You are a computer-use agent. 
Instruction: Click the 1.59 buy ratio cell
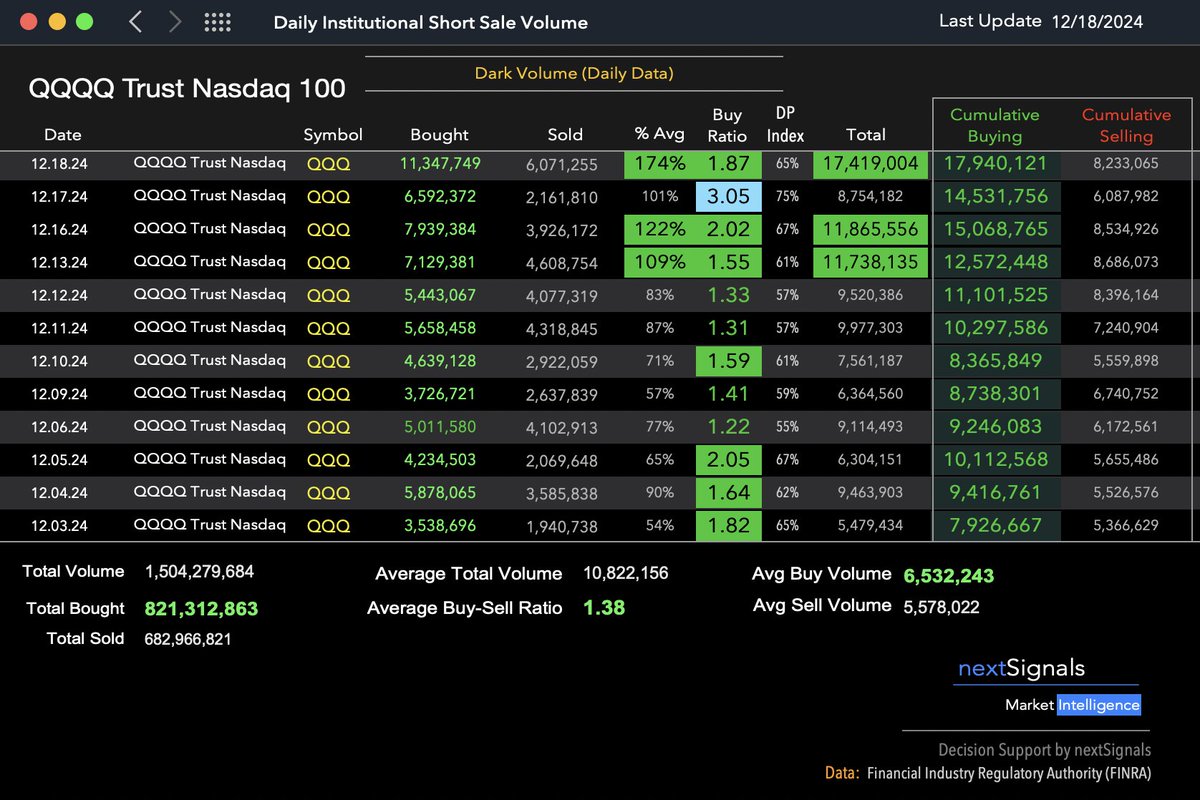pyautogui.click(x=728, y=360)
